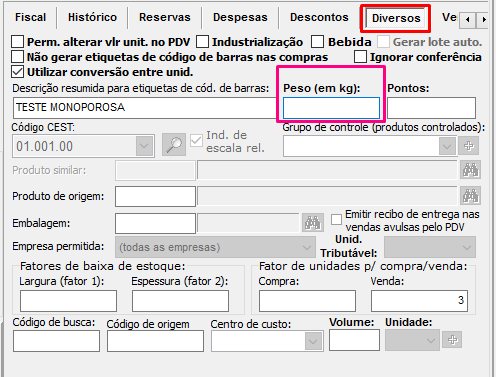Viewport: 496px width, 377px height.
Task: Click binoculars beside Produto similar
Action: pyautogui.click(x=470, y=170)
